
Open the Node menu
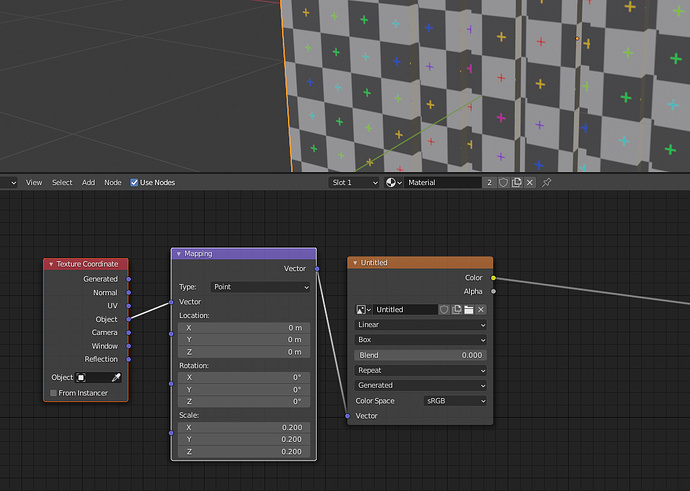pyautogui.click(x=113, y=182)
